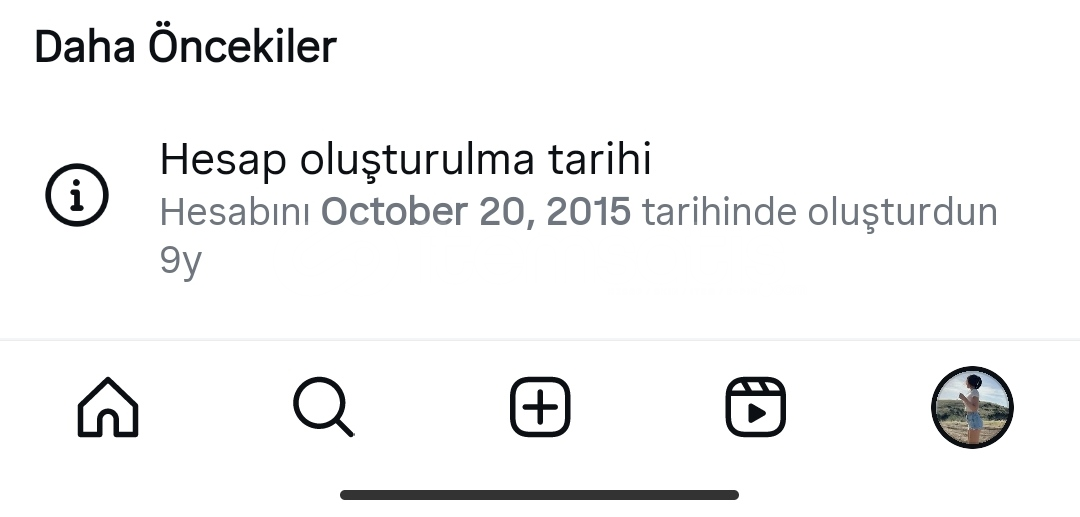Viewport: 1080px width, 517px height.
Task: Click the info circle icon
Action: coord(77,195)
